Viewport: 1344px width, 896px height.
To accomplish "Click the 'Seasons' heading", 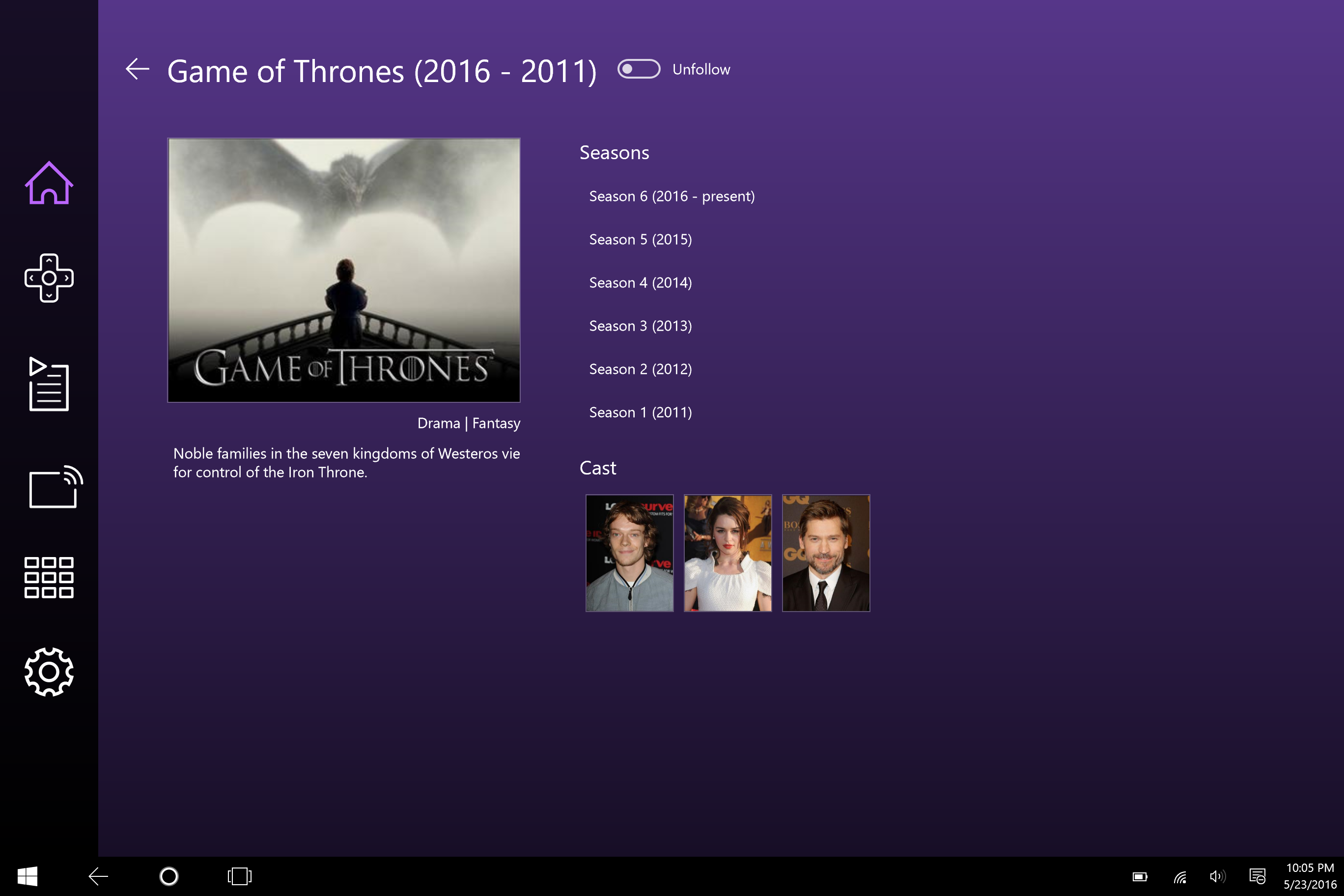I will 615,153.
